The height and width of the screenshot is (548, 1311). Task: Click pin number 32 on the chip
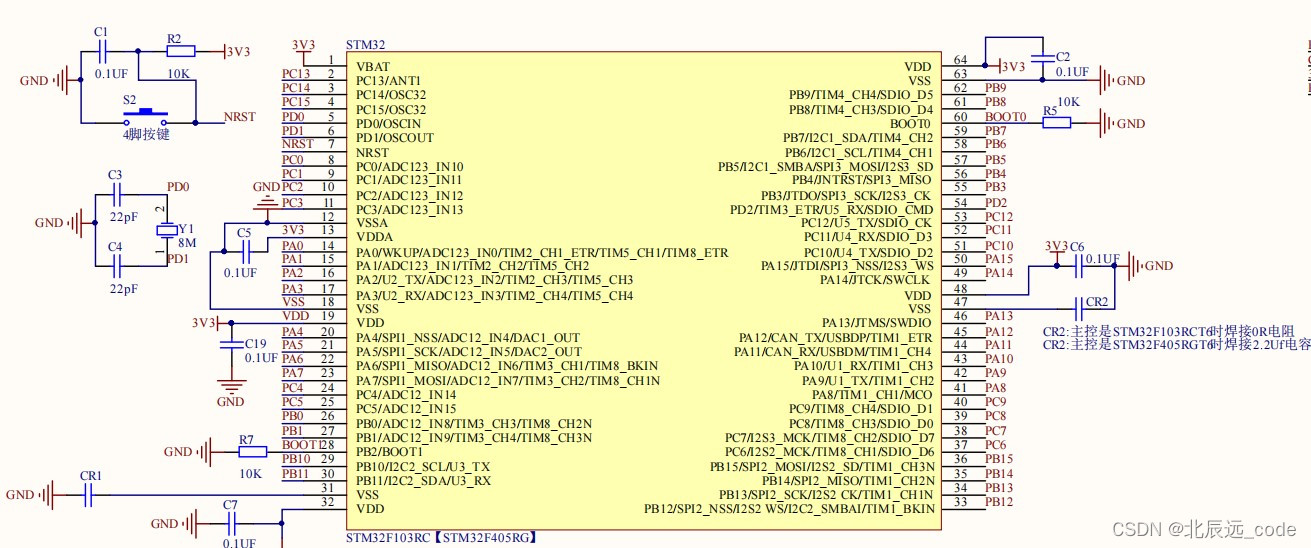326,502
